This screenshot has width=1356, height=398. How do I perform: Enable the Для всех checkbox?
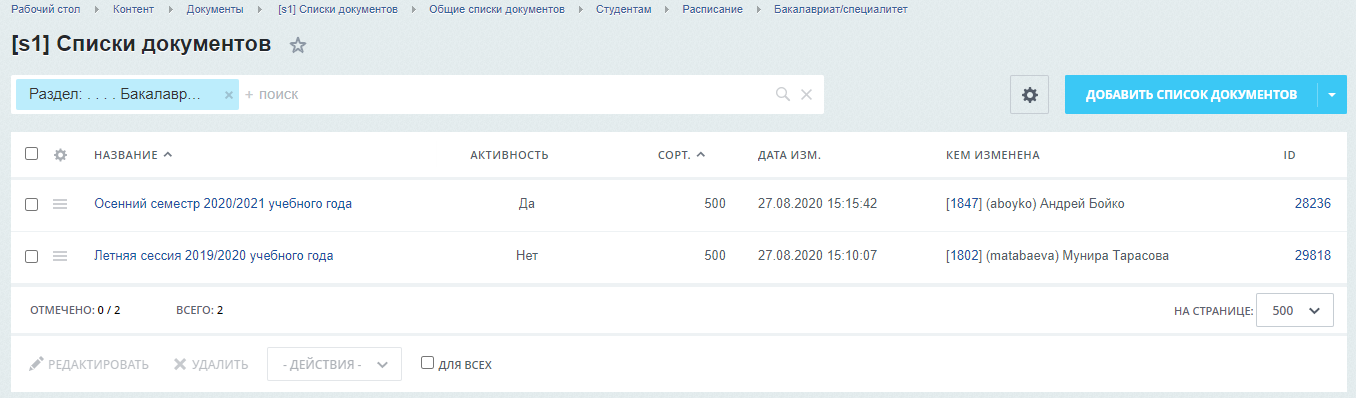[427, 363]
